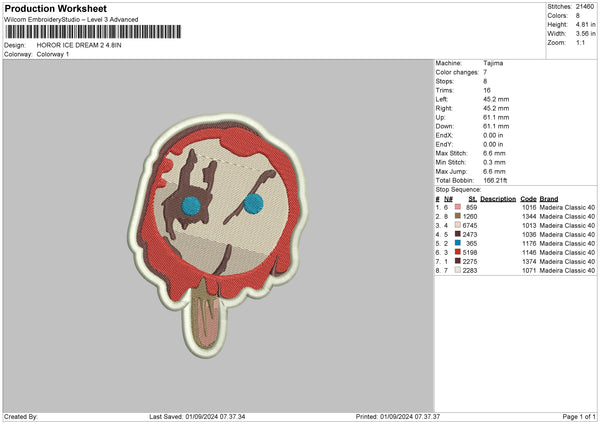Click 'Madeira Classic 40' in row 8
Viewport: 600px width, 424px height.
click(567, 271)
